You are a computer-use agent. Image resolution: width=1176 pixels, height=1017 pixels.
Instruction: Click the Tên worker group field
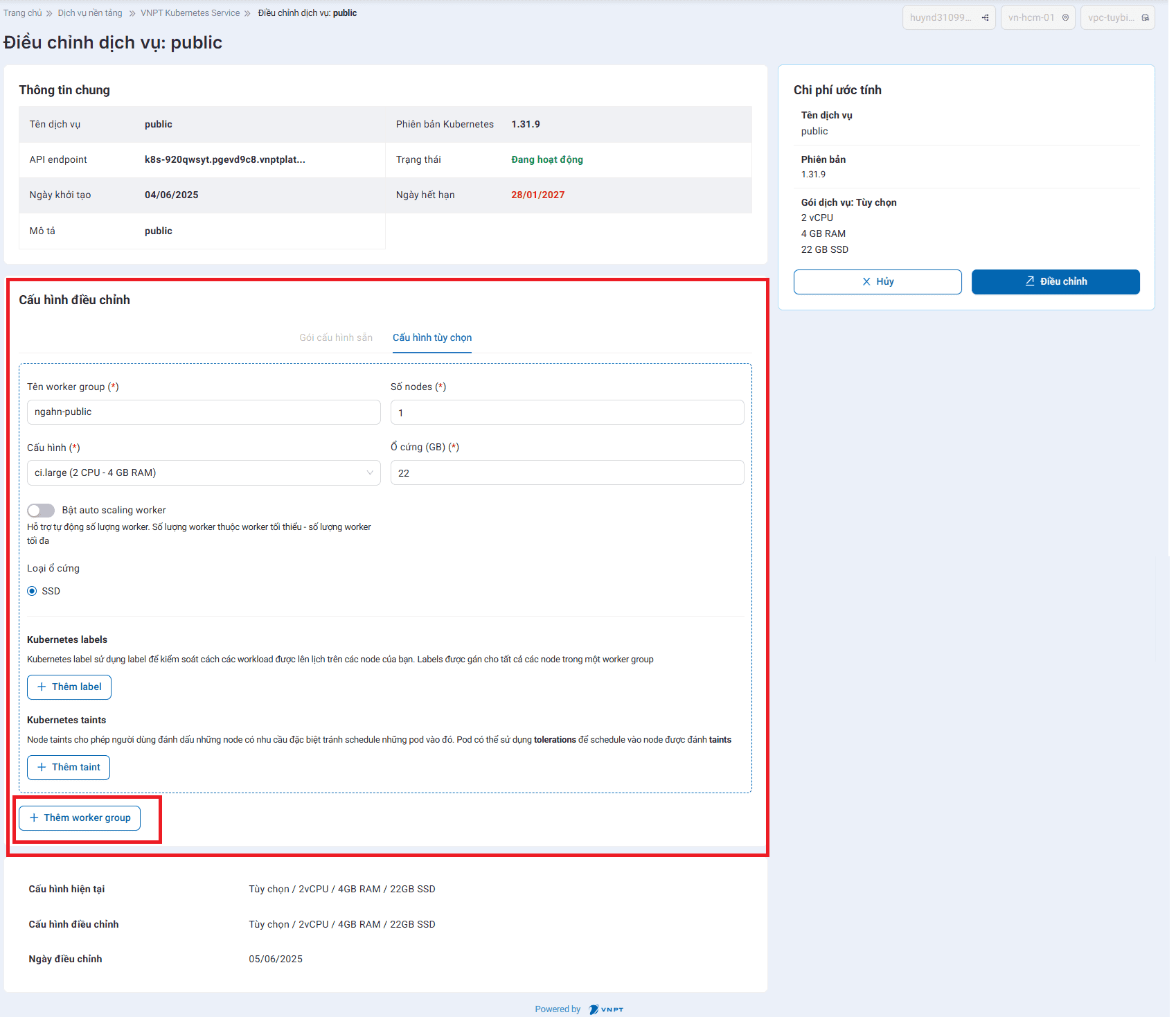(x=204, y=412)
